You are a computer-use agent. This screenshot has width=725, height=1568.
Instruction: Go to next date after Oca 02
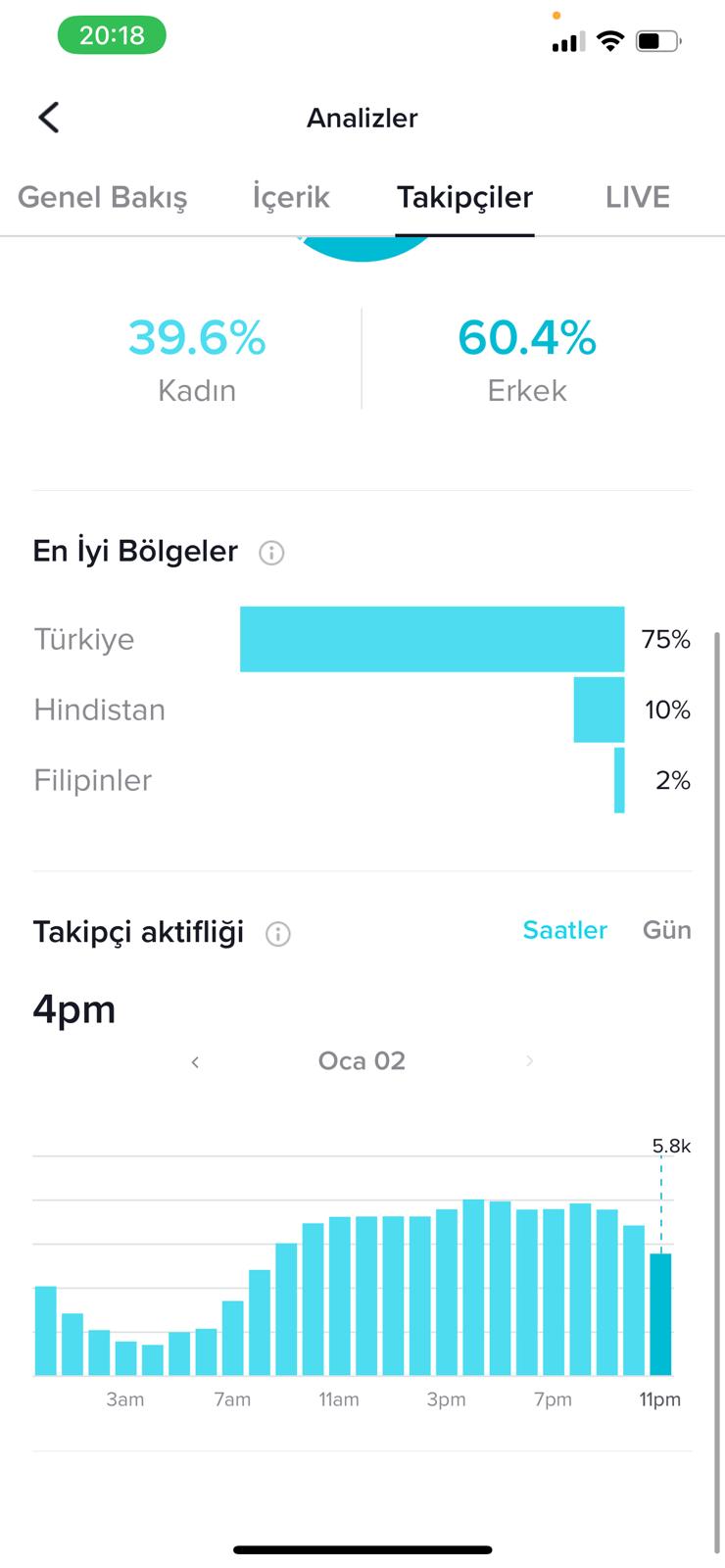pos(529,1061)
